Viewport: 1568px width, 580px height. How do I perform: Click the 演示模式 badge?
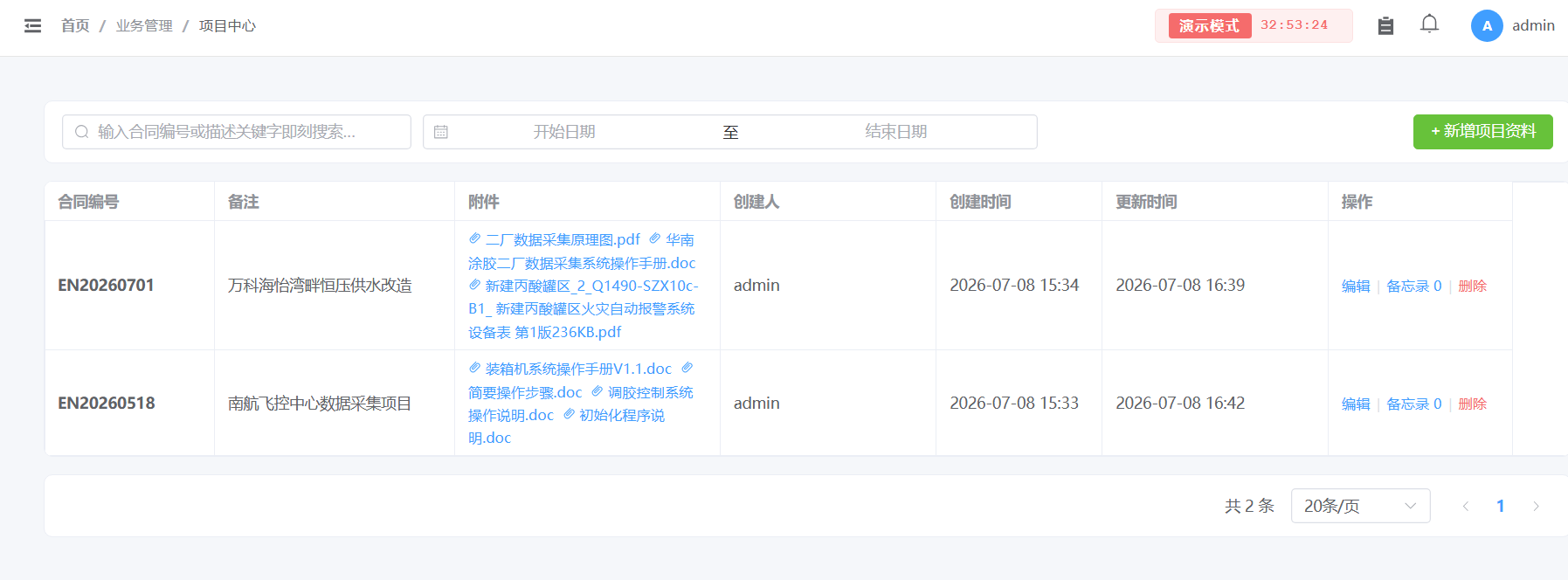(1209, 26)
